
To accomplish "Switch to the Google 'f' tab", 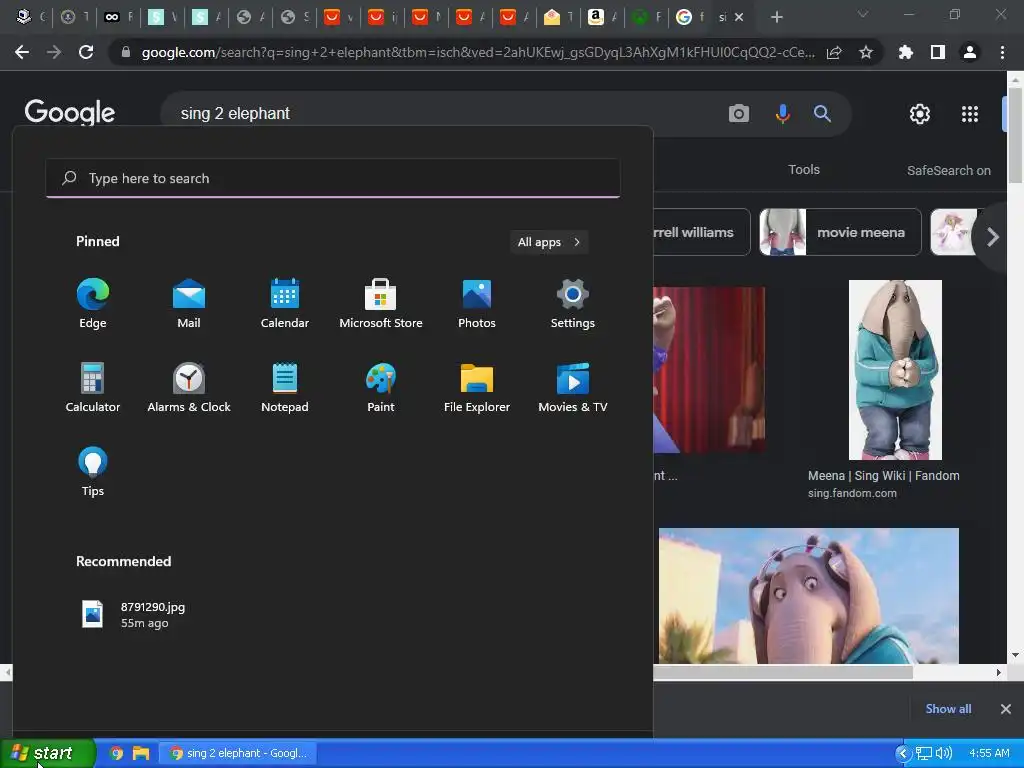I will point(690,17).
